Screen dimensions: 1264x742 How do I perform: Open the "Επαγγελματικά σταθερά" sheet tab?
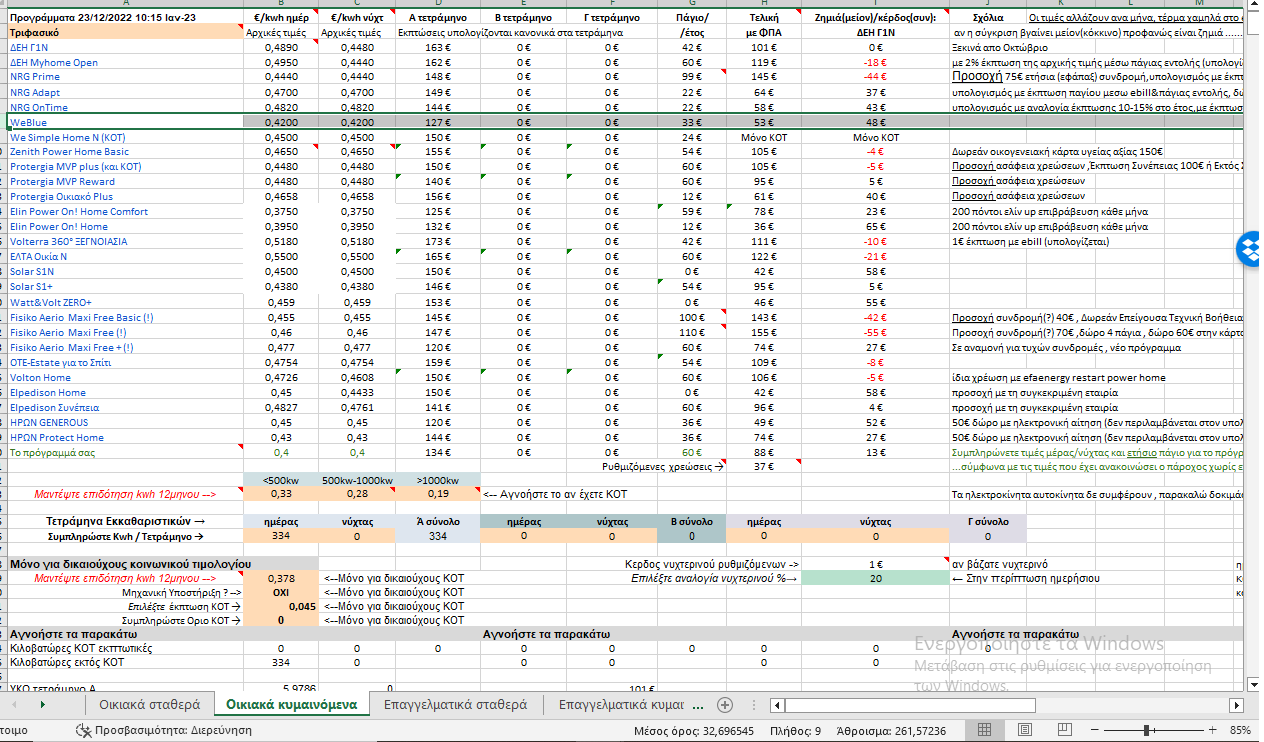pyautogui.click(x=455, y=704)
